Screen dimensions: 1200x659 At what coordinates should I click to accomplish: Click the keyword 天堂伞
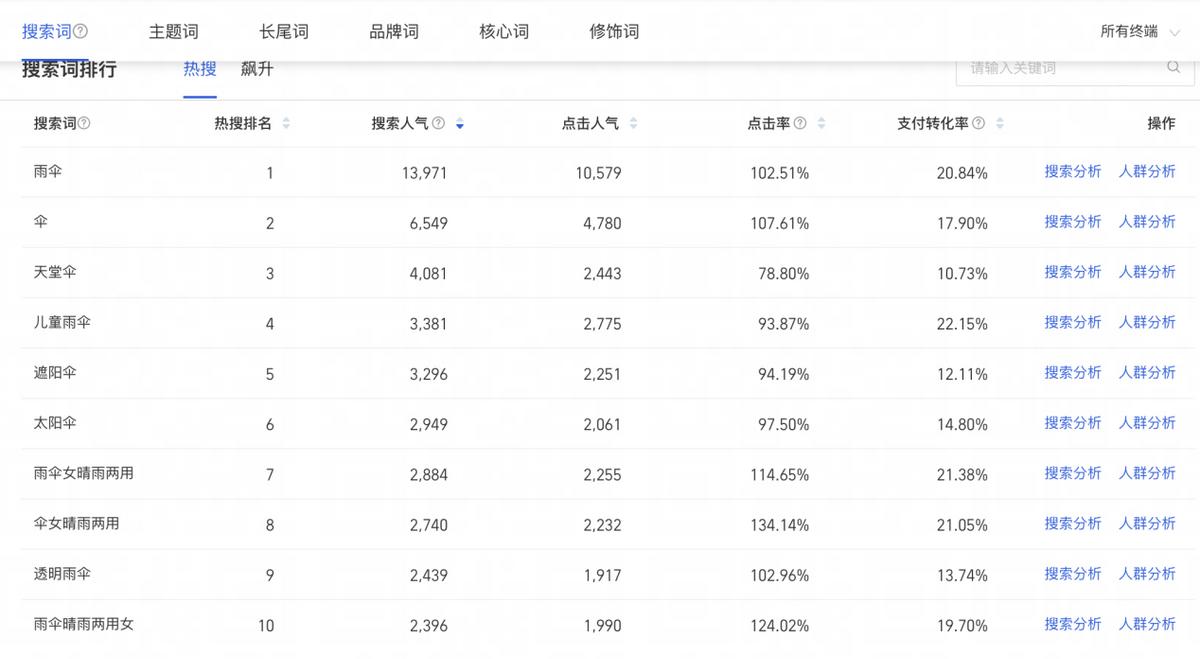click(x=55, y=272)
